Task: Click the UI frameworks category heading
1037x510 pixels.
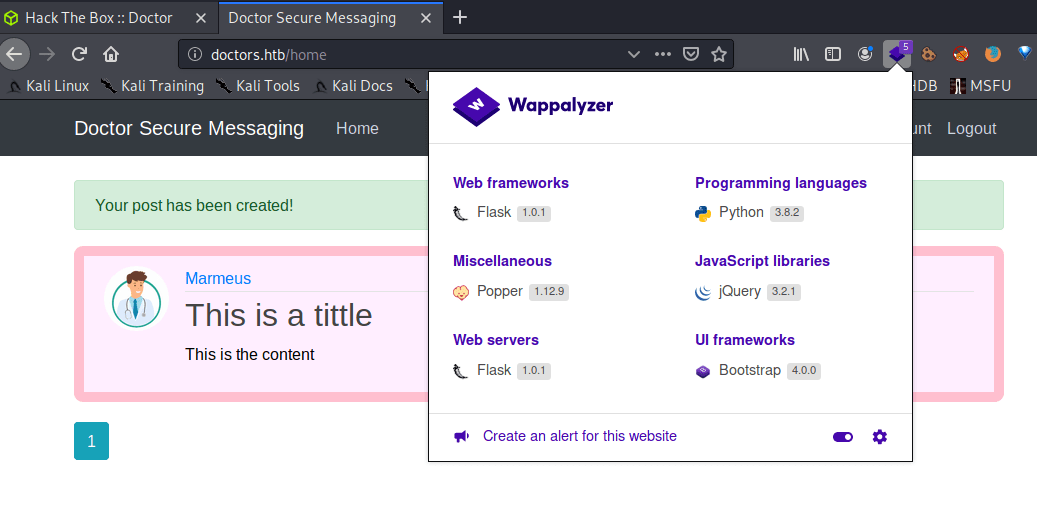Action: (x=745, y=339)
